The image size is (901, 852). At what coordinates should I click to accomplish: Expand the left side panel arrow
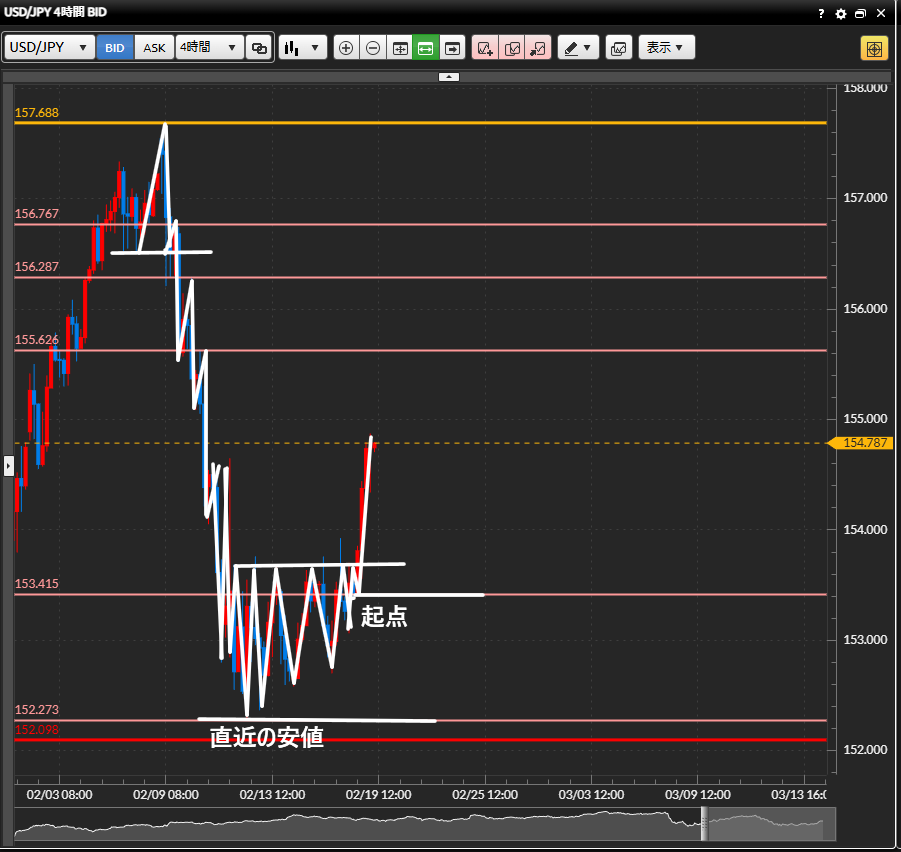[x=8, y=465]
